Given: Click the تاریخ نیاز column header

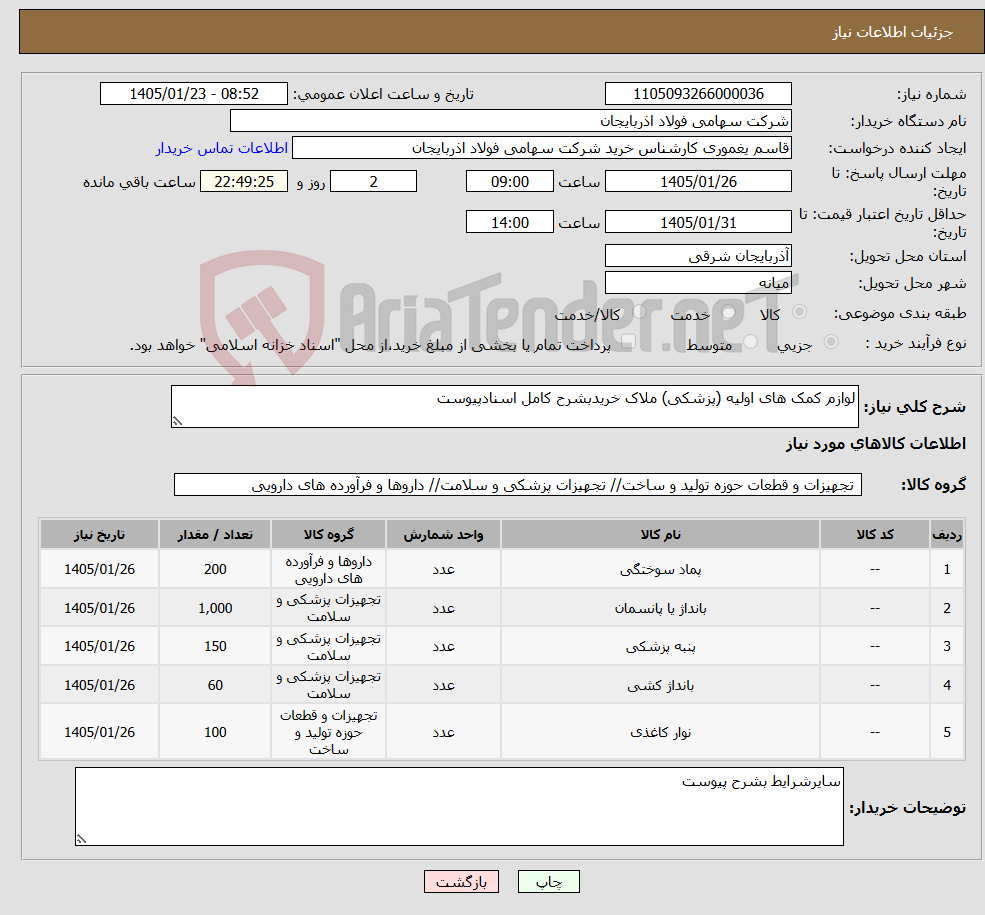Looking at the screenshot, I should point(99,534).
